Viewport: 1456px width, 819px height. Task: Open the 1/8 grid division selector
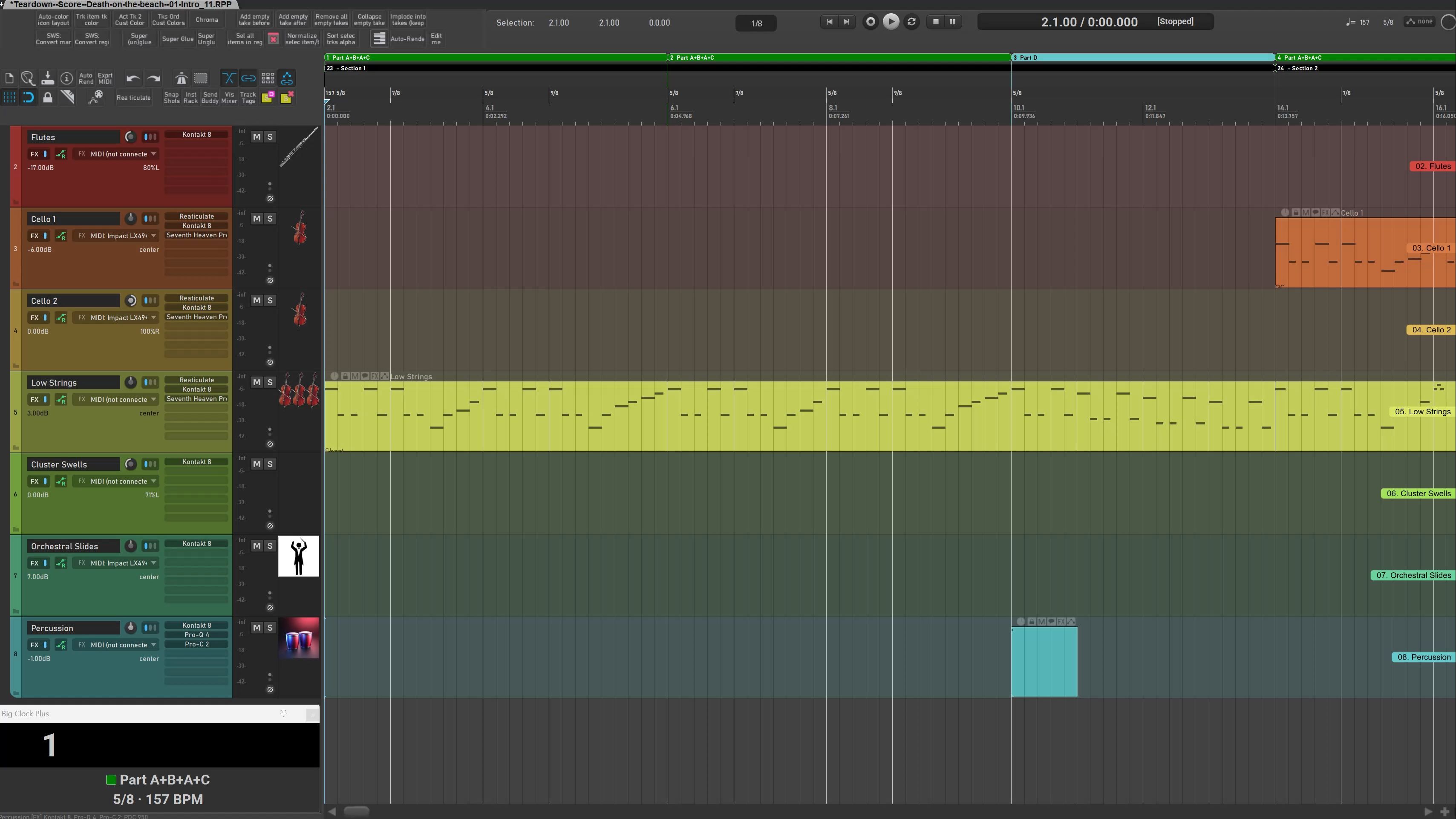(x=755, y=23)
